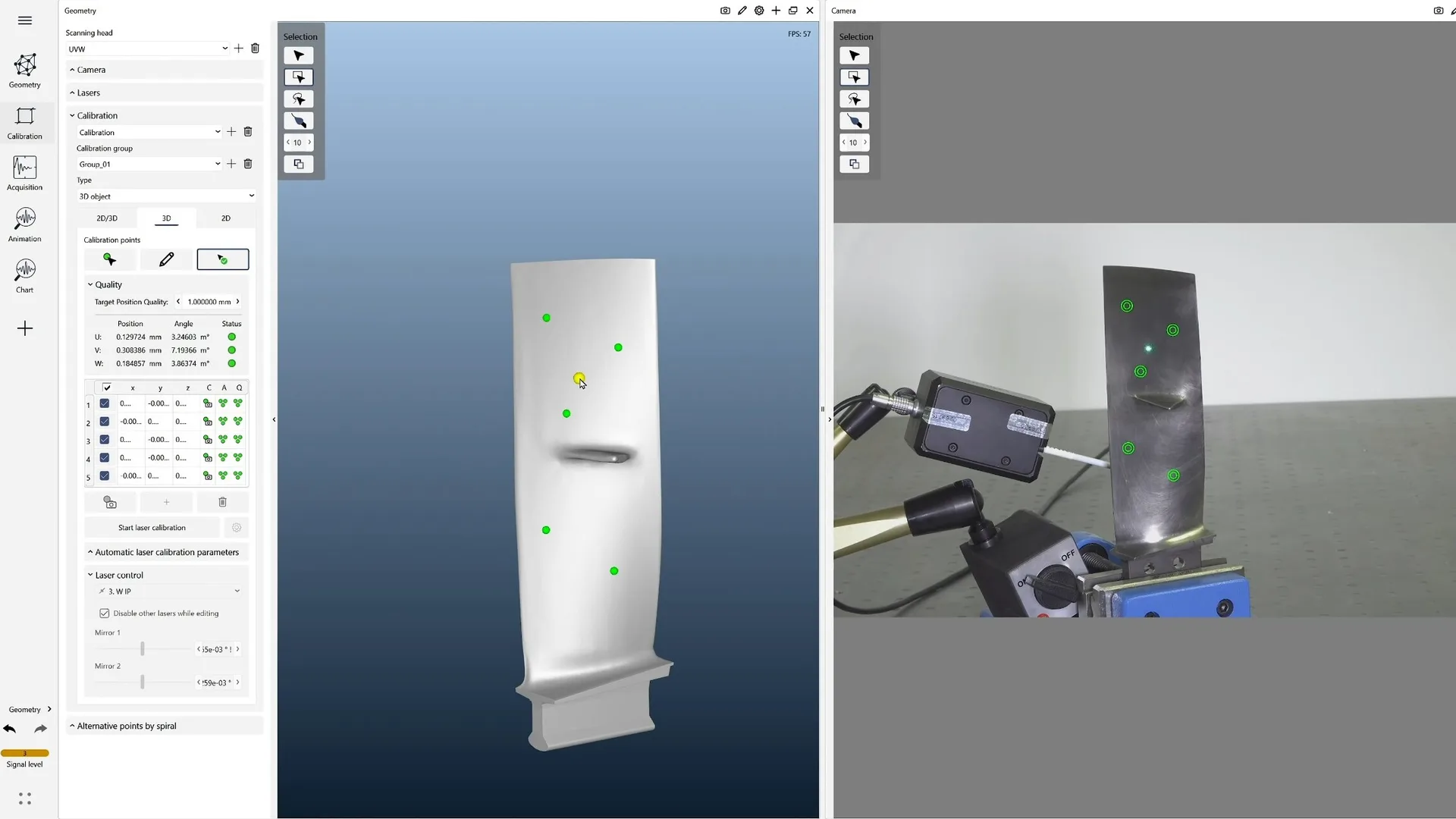The width and height of the screenshot is (1456, 819).
Task: Switch to Calibration in sidebar
Action: coord(25,123)
